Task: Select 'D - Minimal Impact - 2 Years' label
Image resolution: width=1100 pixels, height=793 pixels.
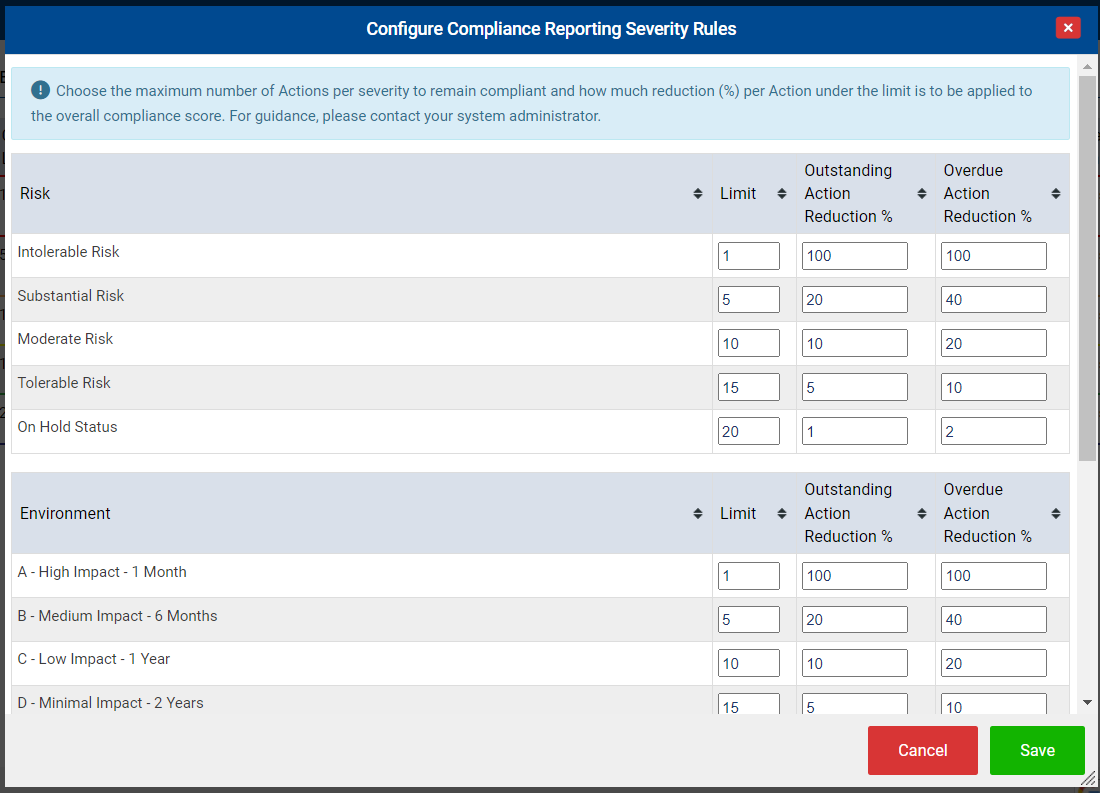Action: pyautogui.click(x=110, y=703)
